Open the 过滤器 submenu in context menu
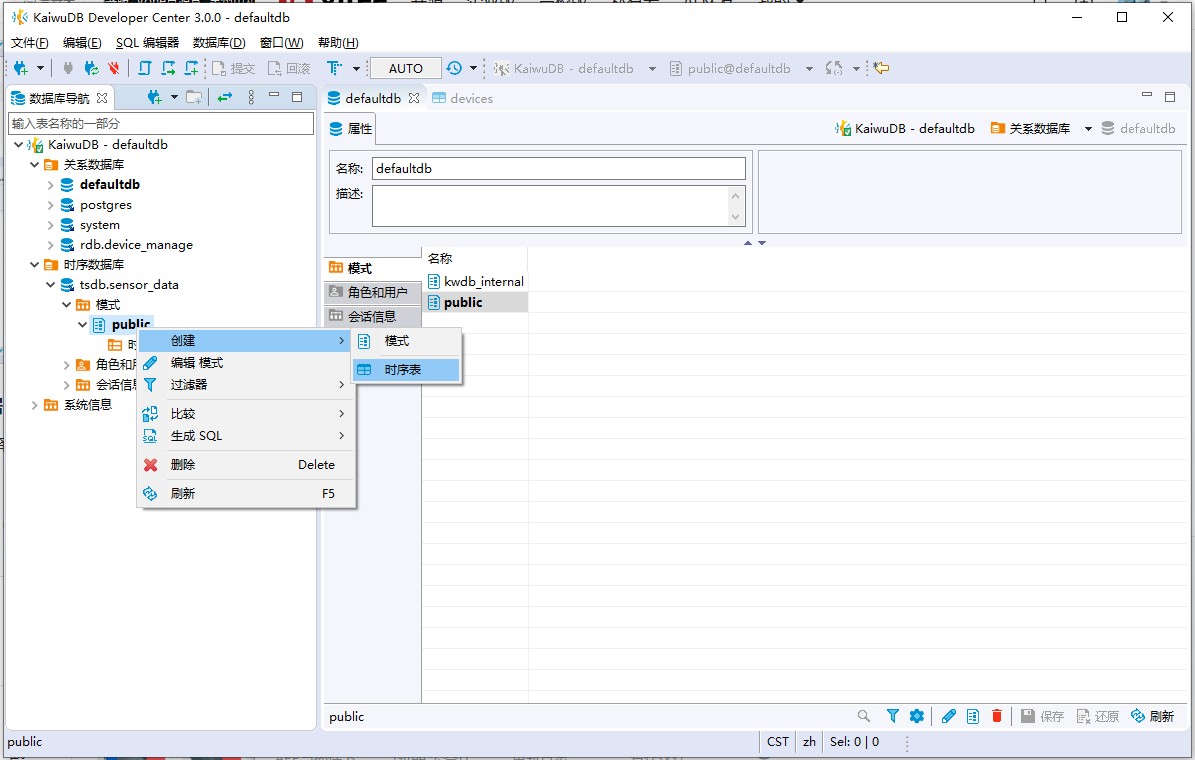This screenshot has width=1195, height=760. click(246, 385)
